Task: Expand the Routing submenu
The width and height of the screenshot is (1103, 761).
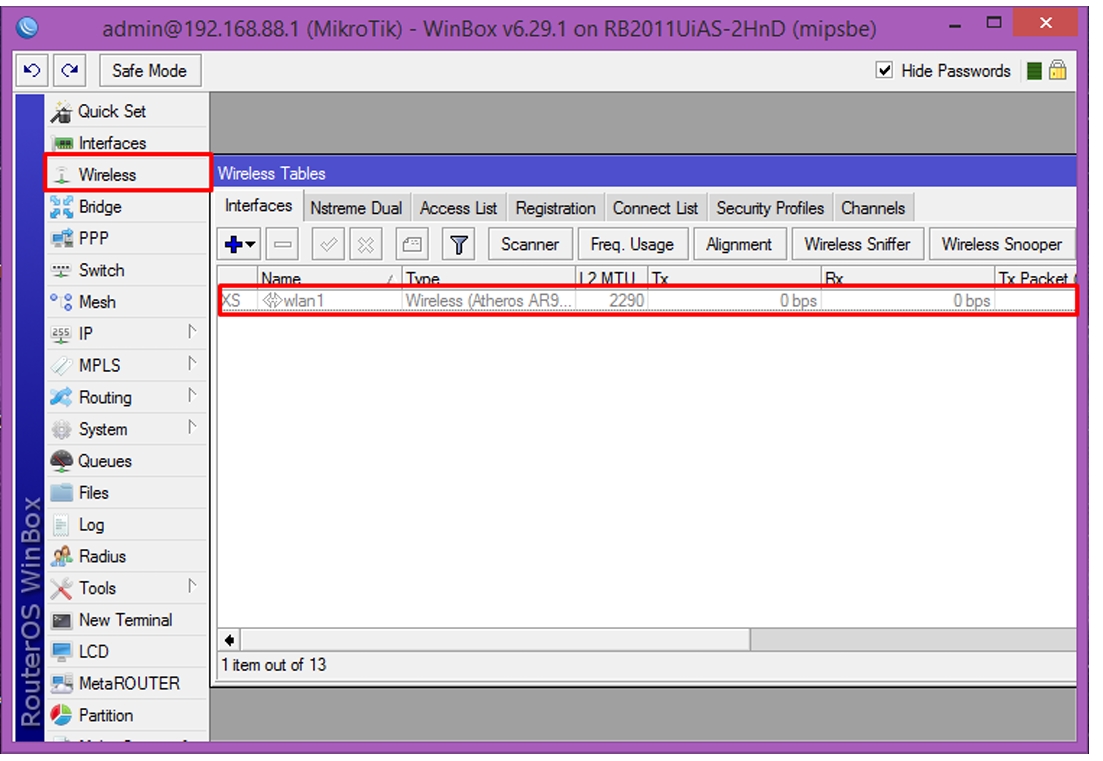Action: (192, 395)
